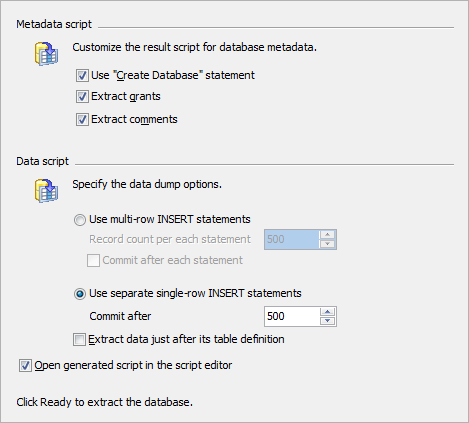Click the Record count spinner up arrow
This screenshot has height=423, width=469.
click(327, 235)
